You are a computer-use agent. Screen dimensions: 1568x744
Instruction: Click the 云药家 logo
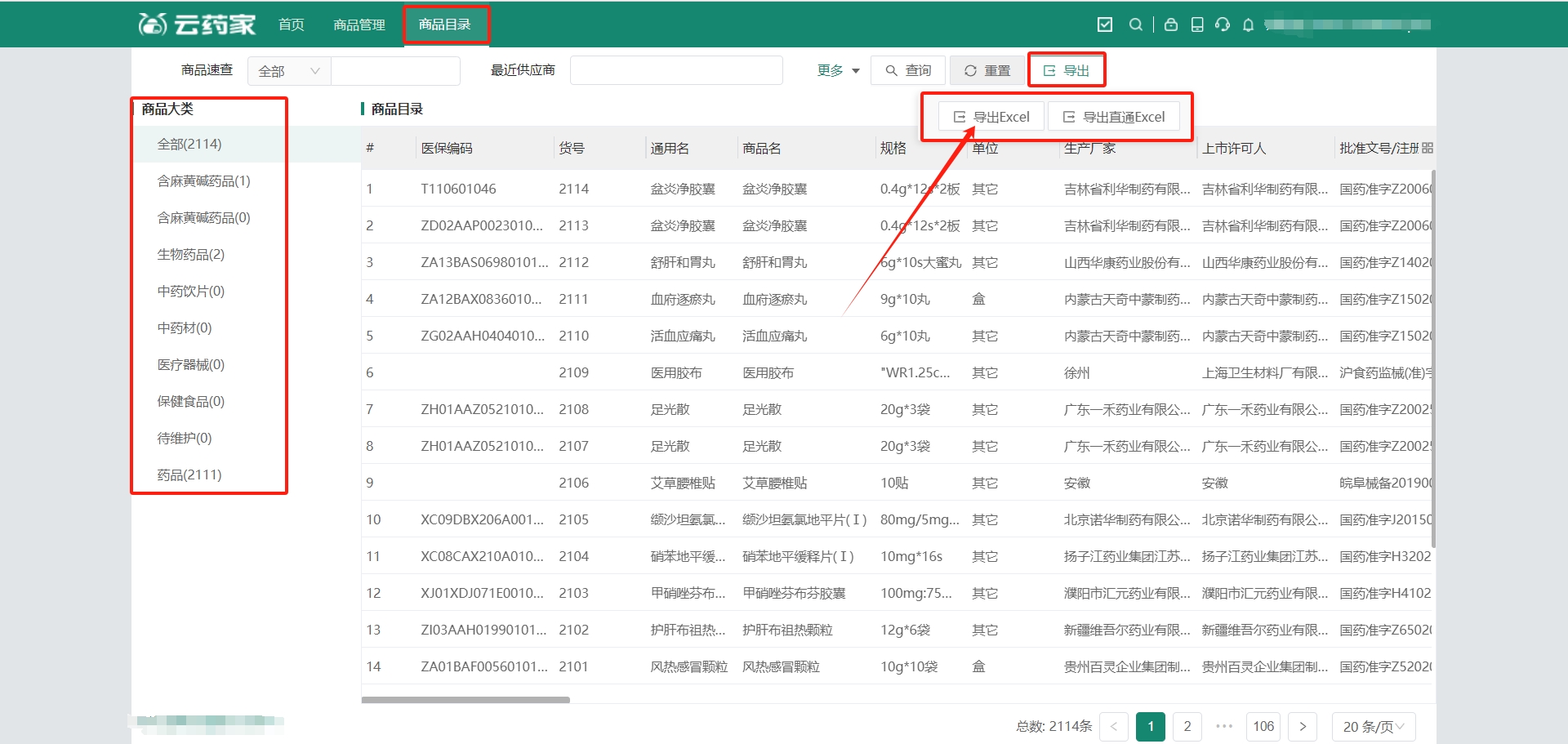point(197,25)
